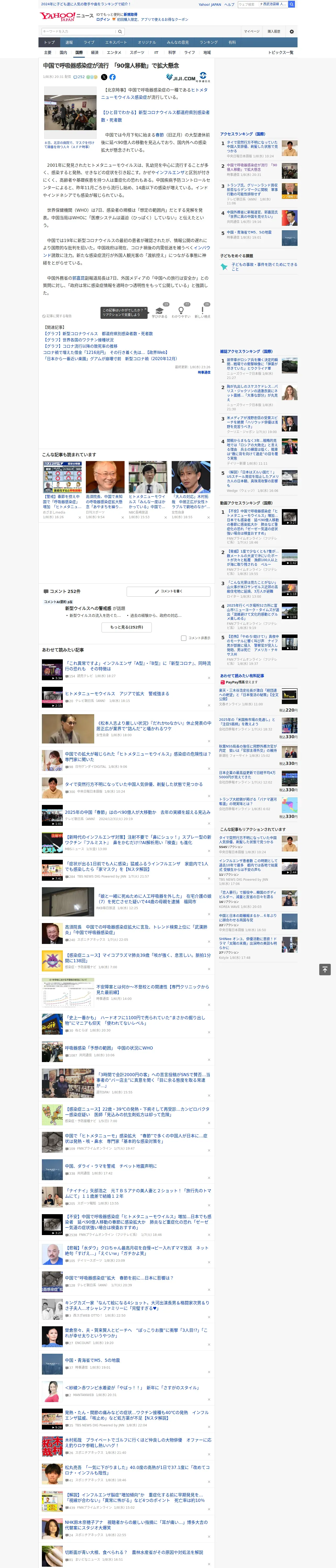Select the エキスパート navigation tab

point(116,43)
